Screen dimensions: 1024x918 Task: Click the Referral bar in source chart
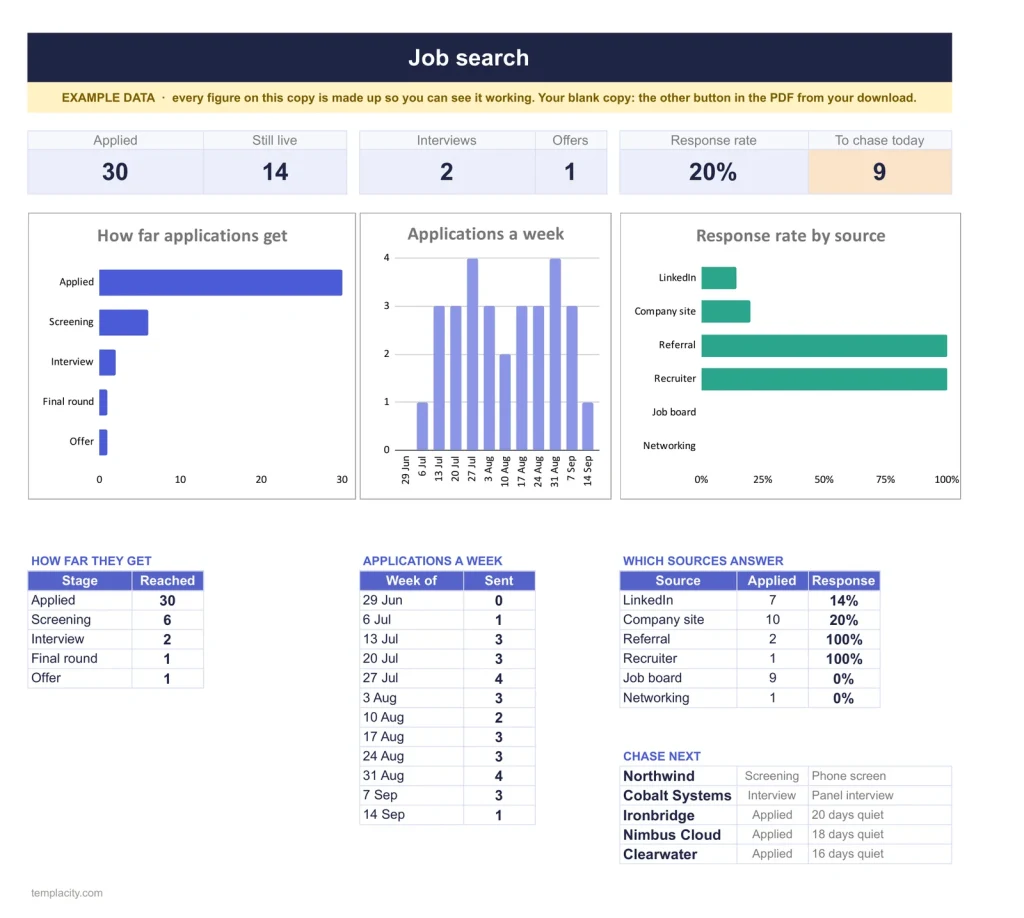tap(824, 345)
